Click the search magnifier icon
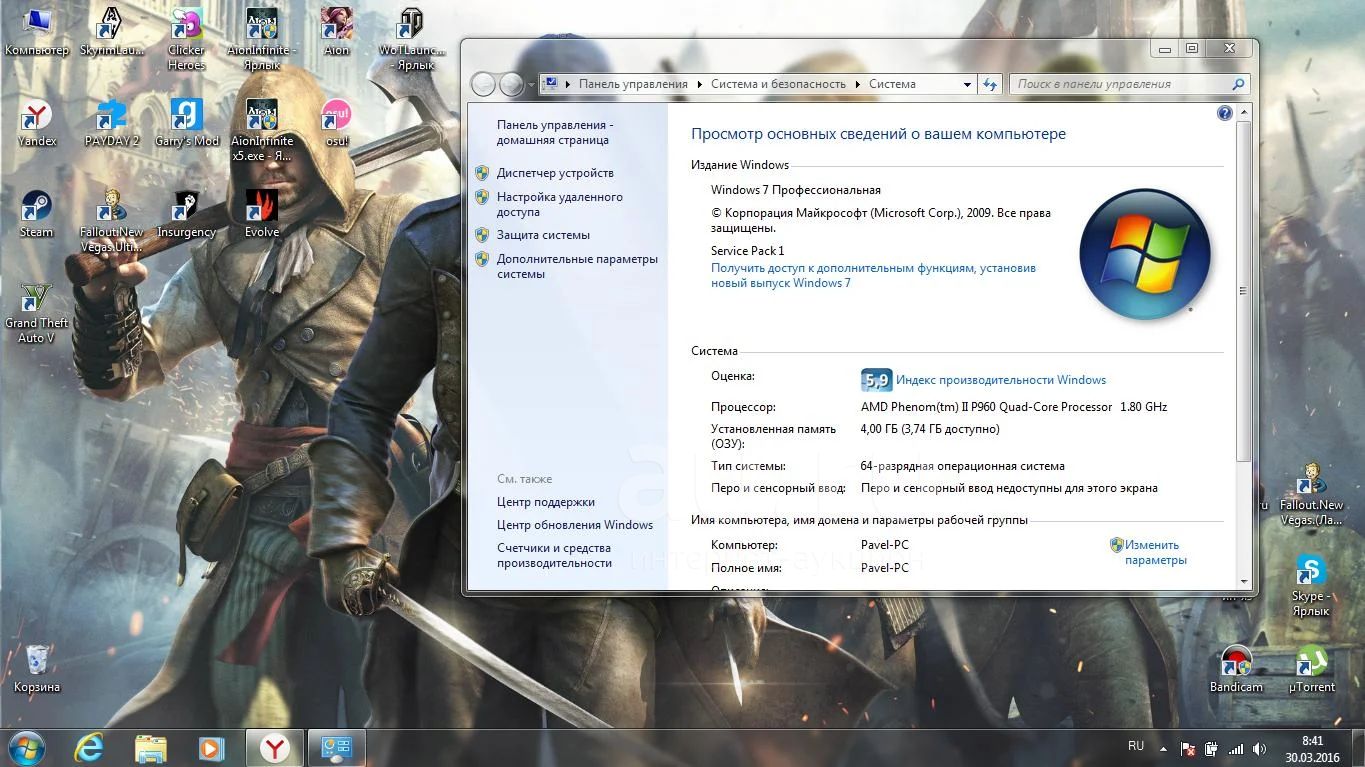This screenshot has height=767, width=1365. tap(1238, 84)
